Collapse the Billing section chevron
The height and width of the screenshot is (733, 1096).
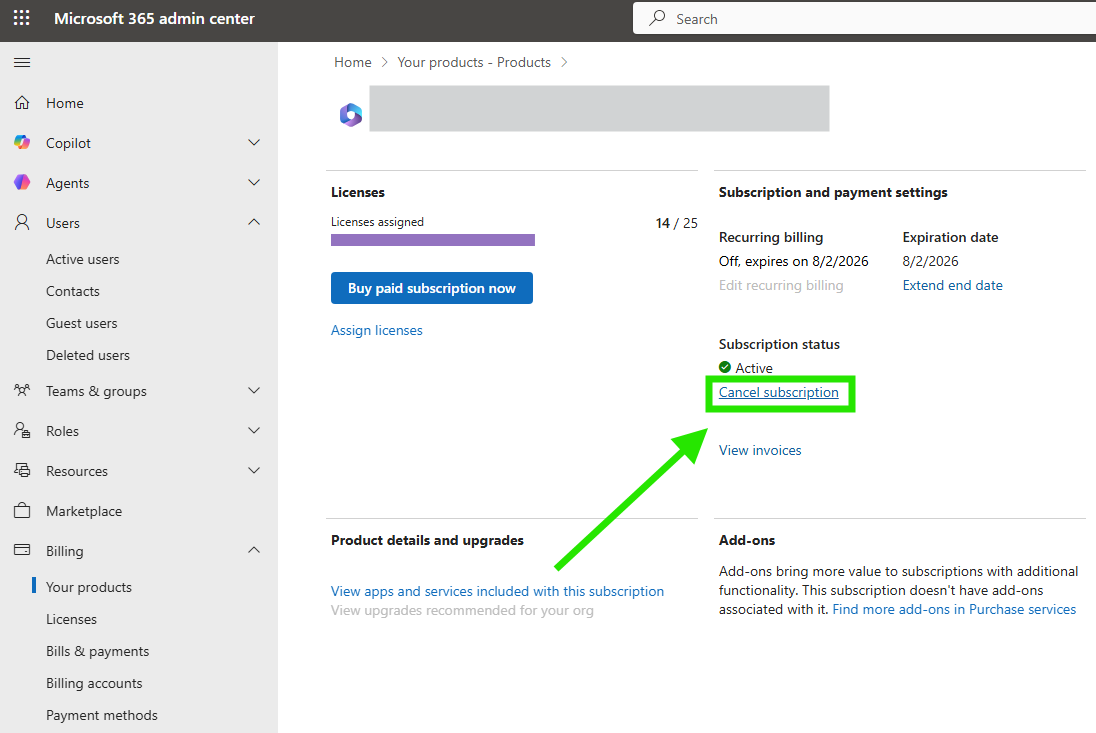tap(254, 551)
